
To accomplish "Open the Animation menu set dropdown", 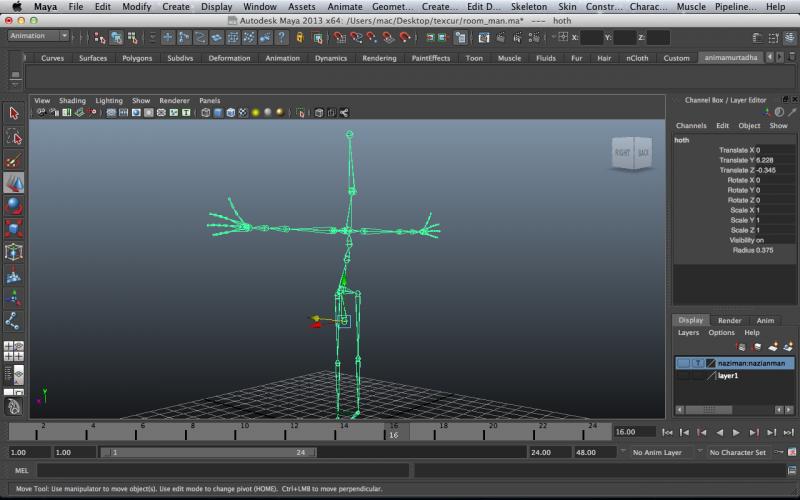I will [x=38, y=36].
